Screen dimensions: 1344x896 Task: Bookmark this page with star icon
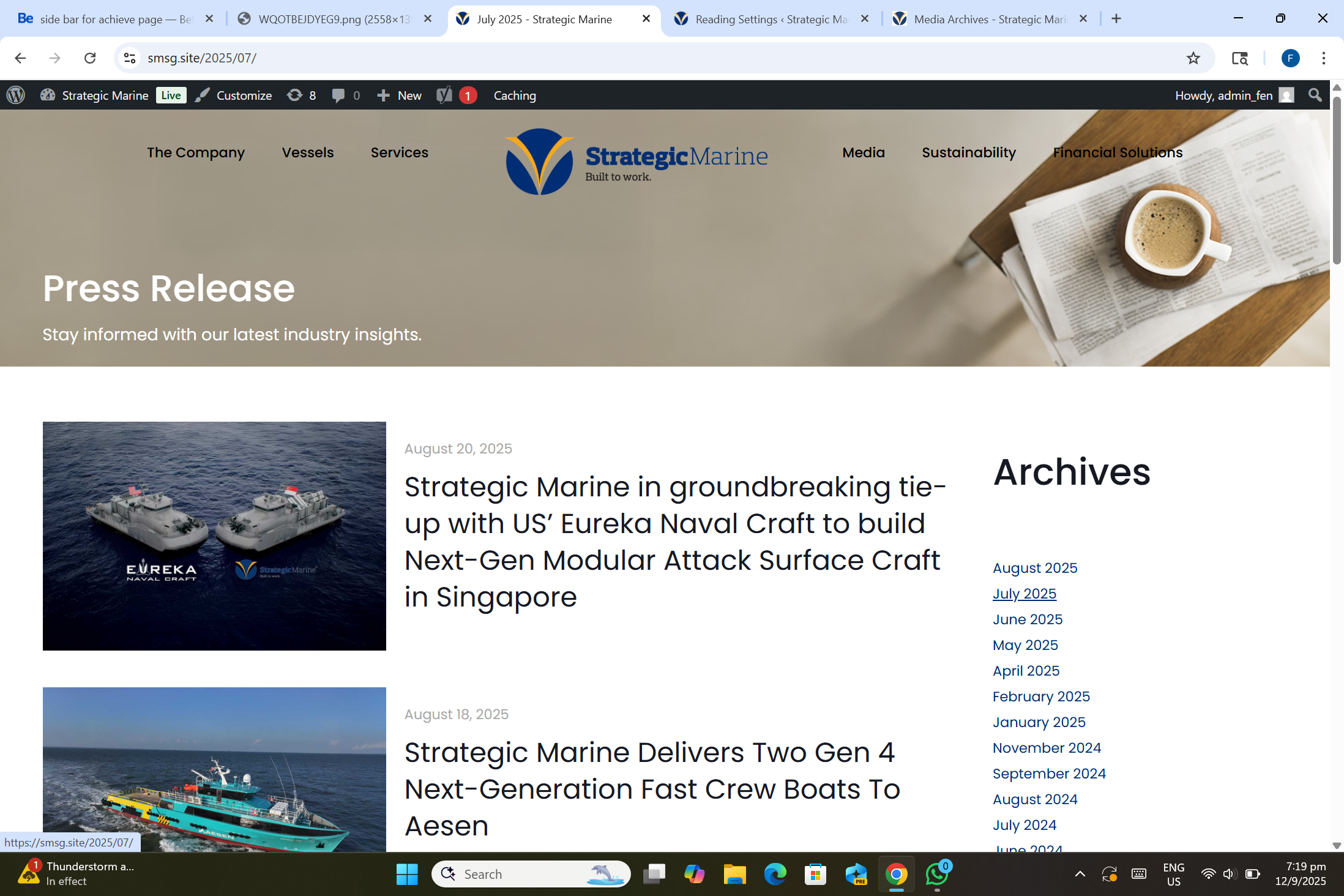[1193, 58]
